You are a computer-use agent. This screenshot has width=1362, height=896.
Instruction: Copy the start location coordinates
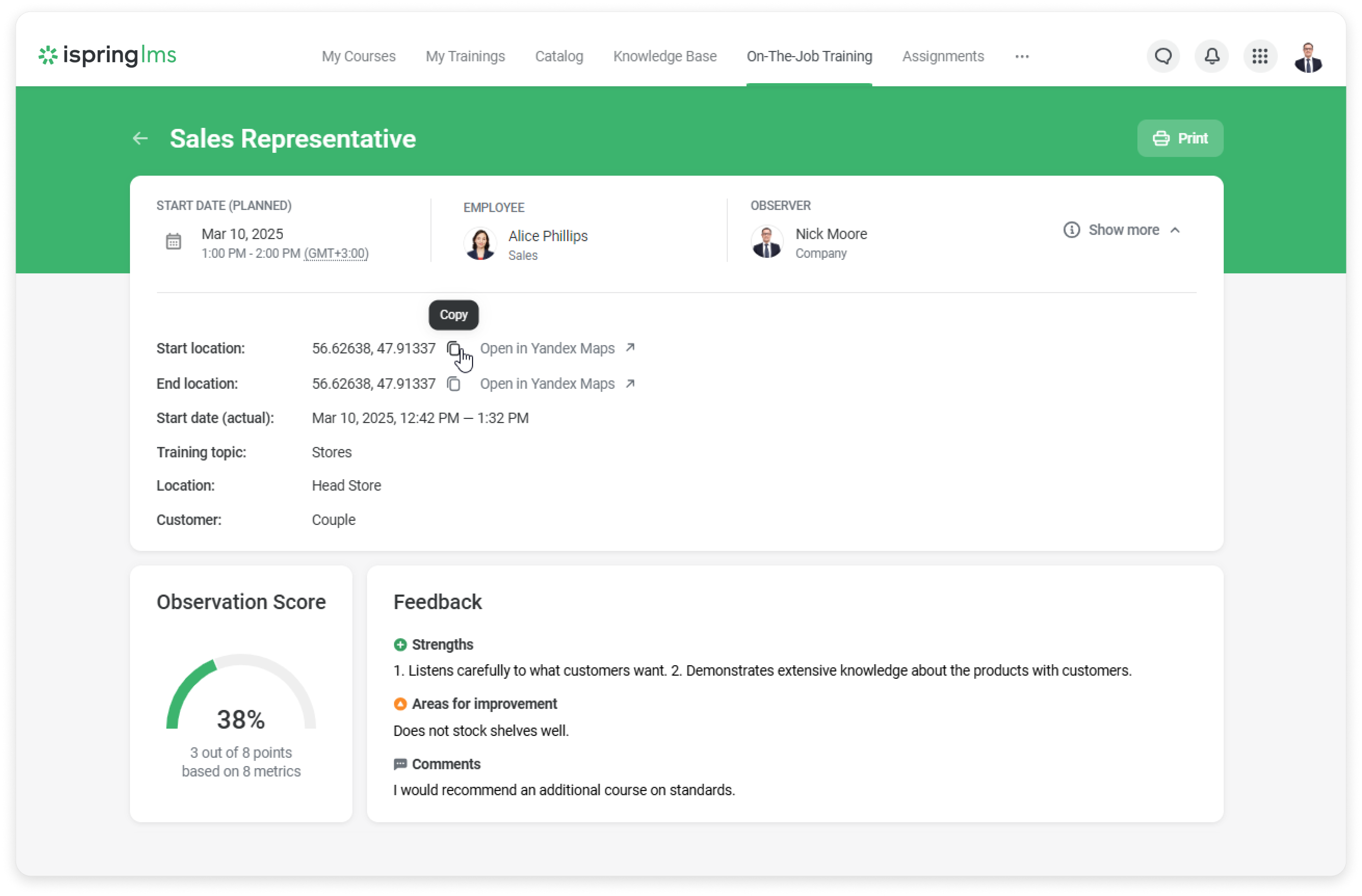(x=453, y=348)
